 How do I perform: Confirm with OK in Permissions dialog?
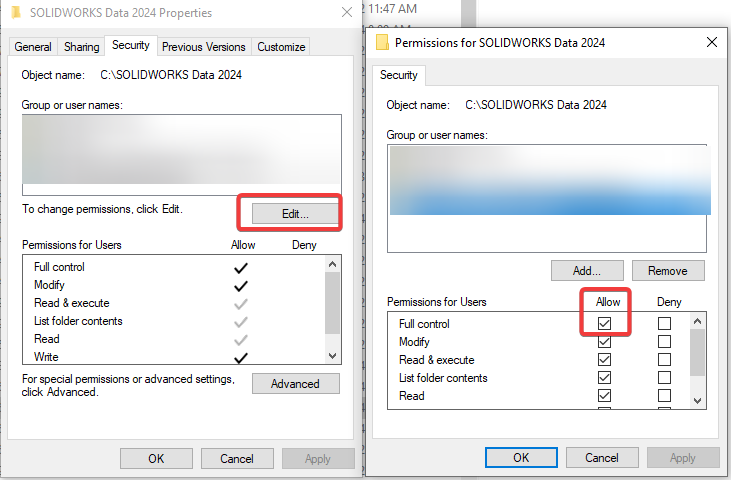[x=521, y=458]
